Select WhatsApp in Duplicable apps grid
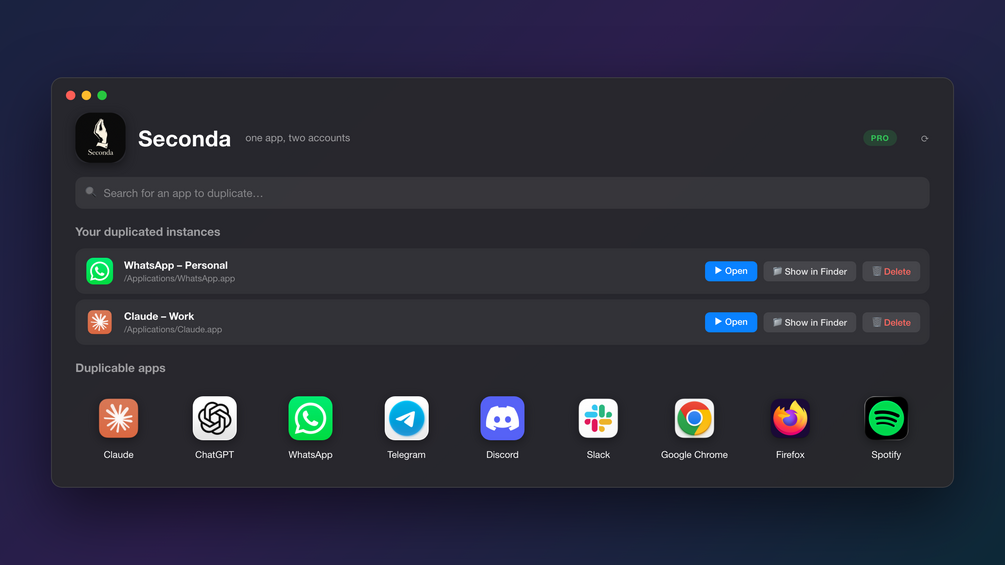1005x565 pixels. pyautogui.click(x=310, y=418)
